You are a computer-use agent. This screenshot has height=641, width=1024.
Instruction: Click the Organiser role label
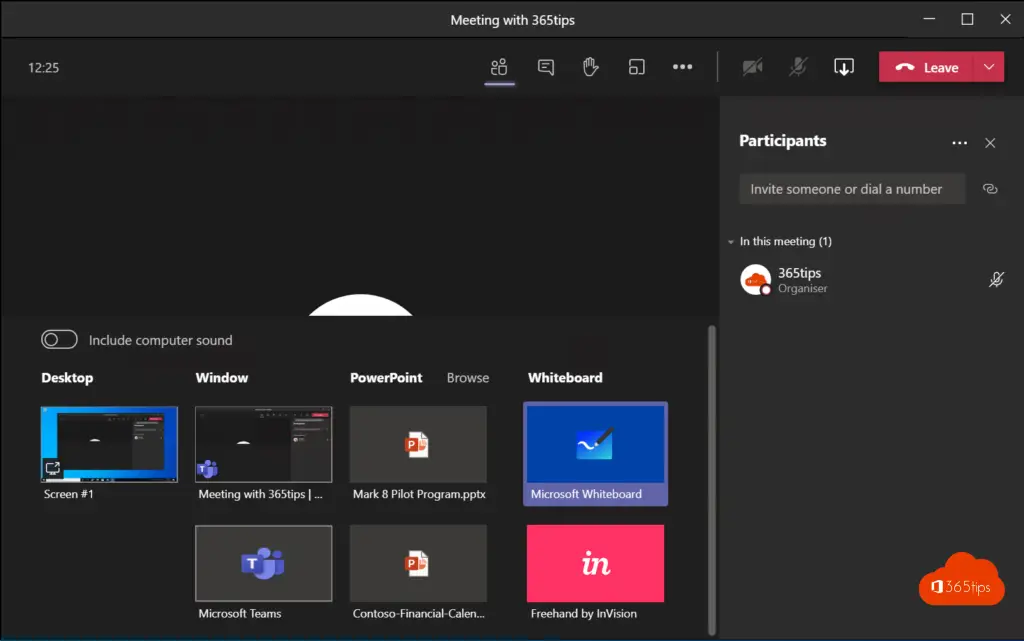(802, 289)
